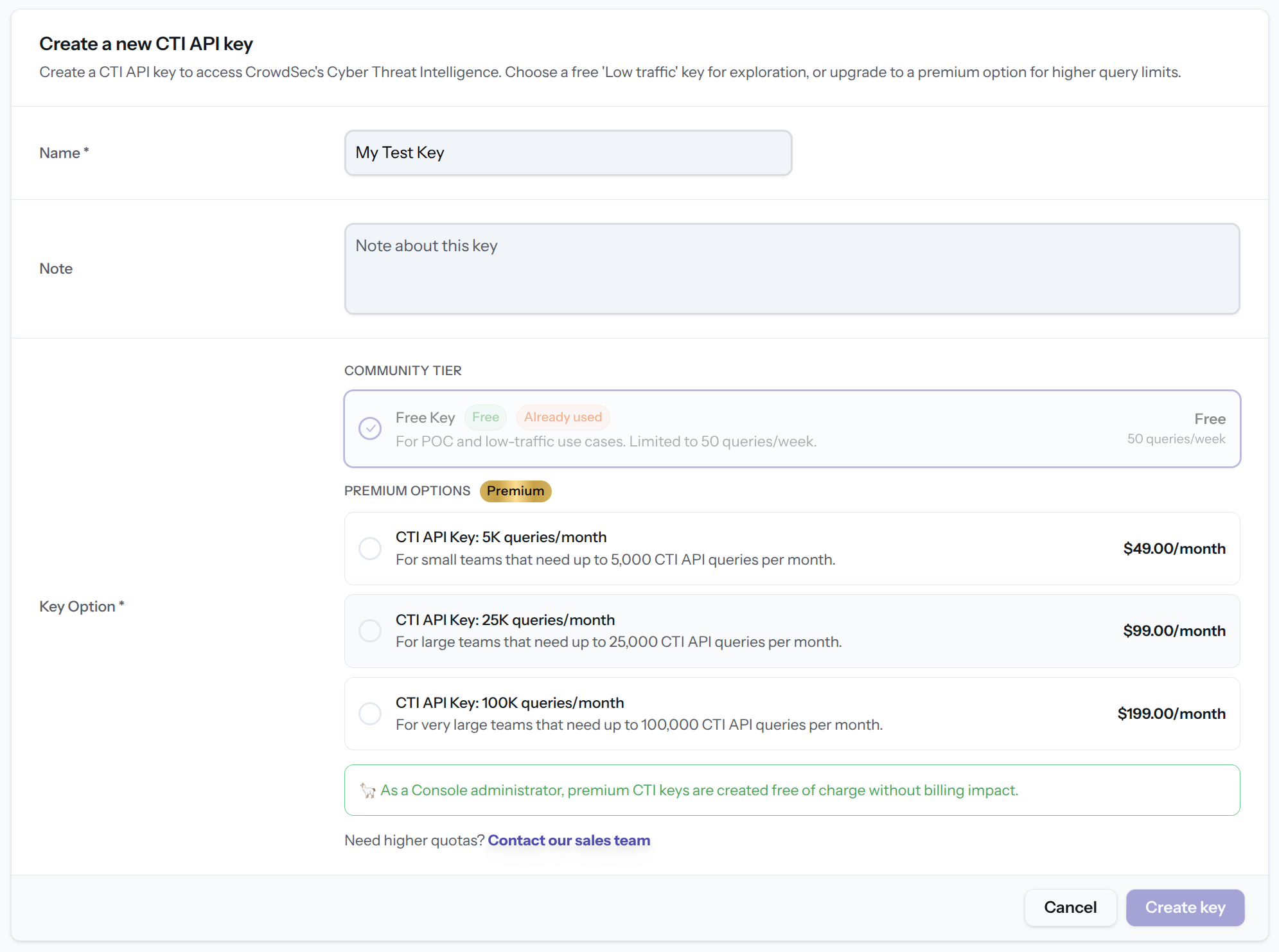This screenshot has width=1279, height=952.
Task: Click the Note about this key textarea
Action: point(791,269)
